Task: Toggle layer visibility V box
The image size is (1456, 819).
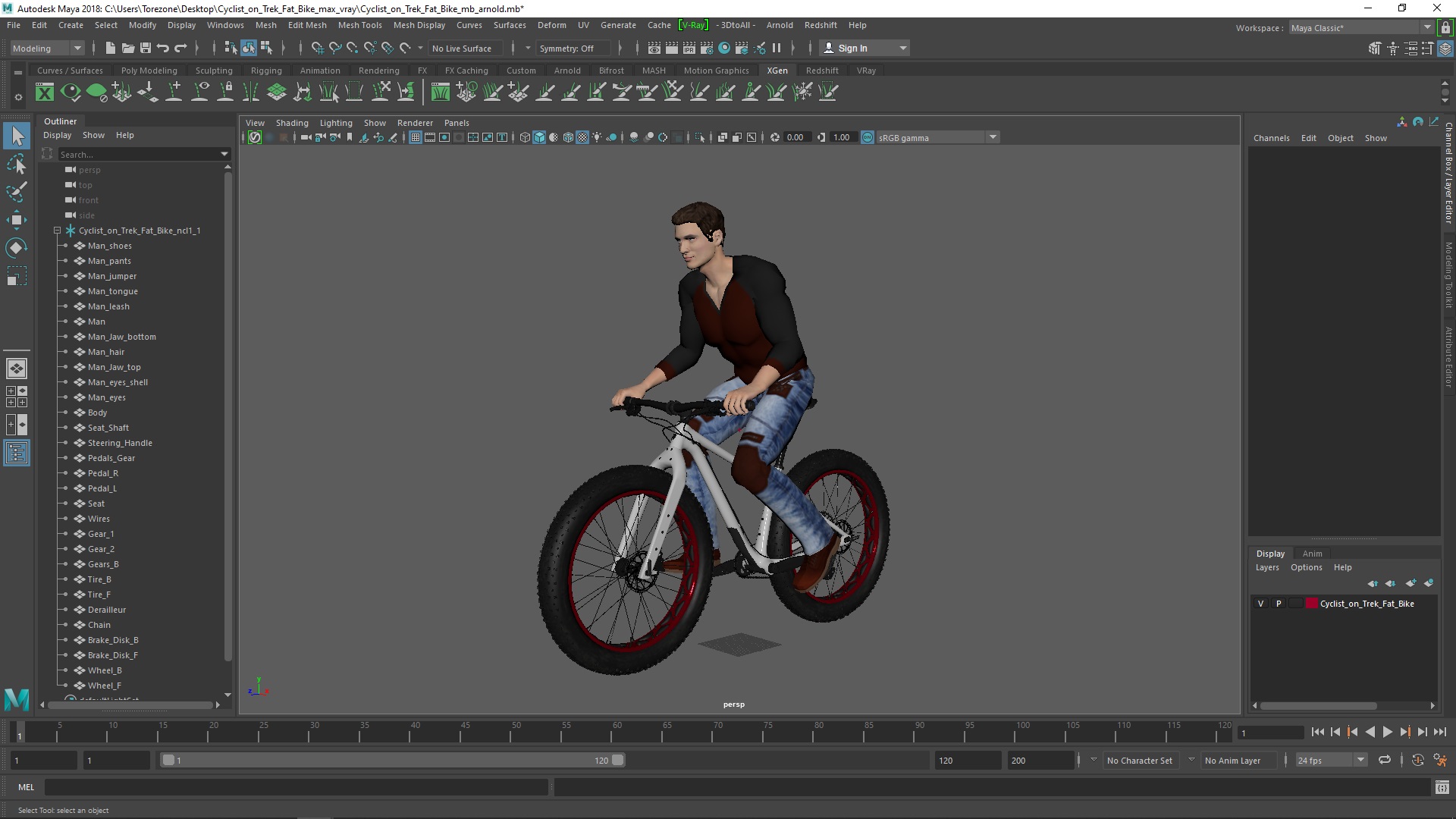Action: (x=1260, y=604)
